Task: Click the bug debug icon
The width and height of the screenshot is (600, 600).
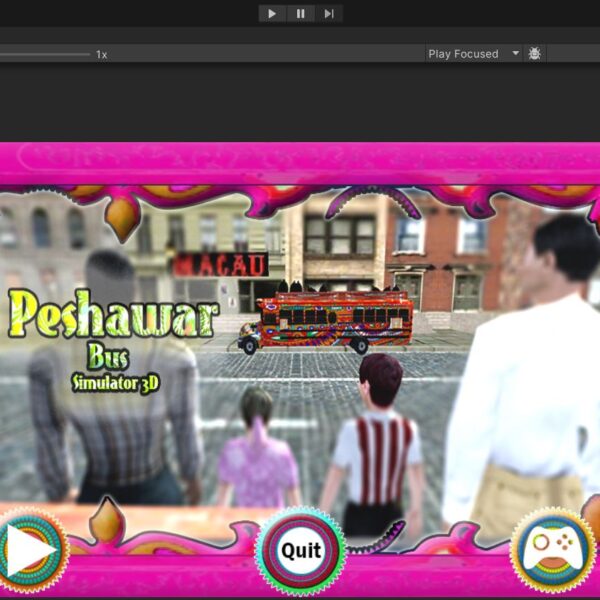Action: click(x=534, y=54)
